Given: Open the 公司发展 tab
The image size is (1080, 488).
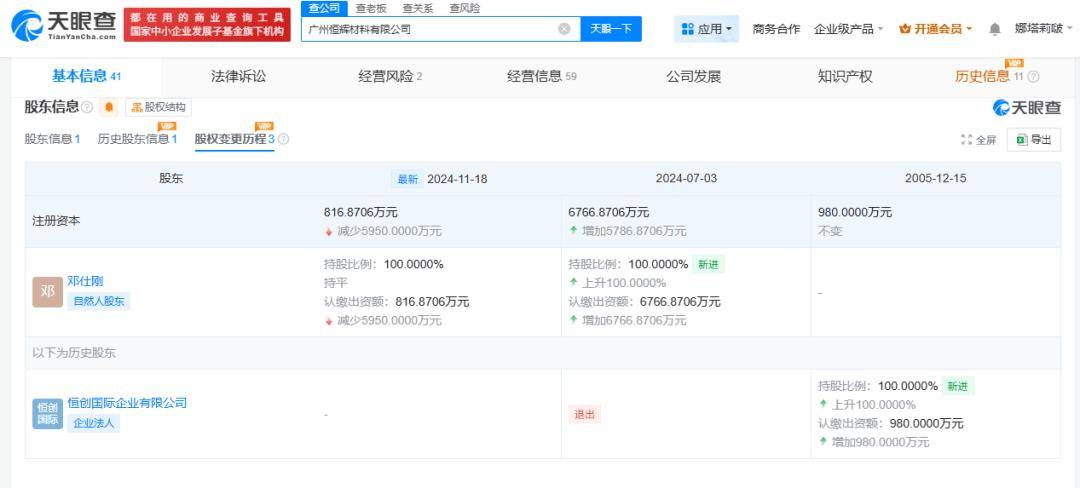Looking at the screenshot, I should pos(694,76).
